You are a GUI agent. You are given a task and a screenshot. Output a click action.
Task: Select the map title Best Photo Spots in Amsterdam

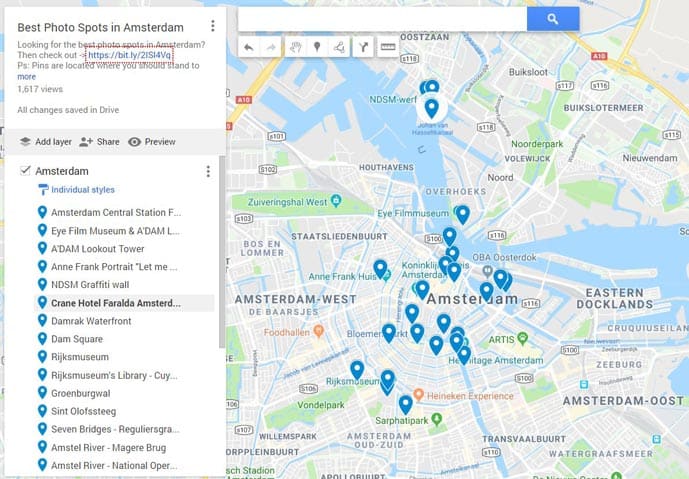101,28
